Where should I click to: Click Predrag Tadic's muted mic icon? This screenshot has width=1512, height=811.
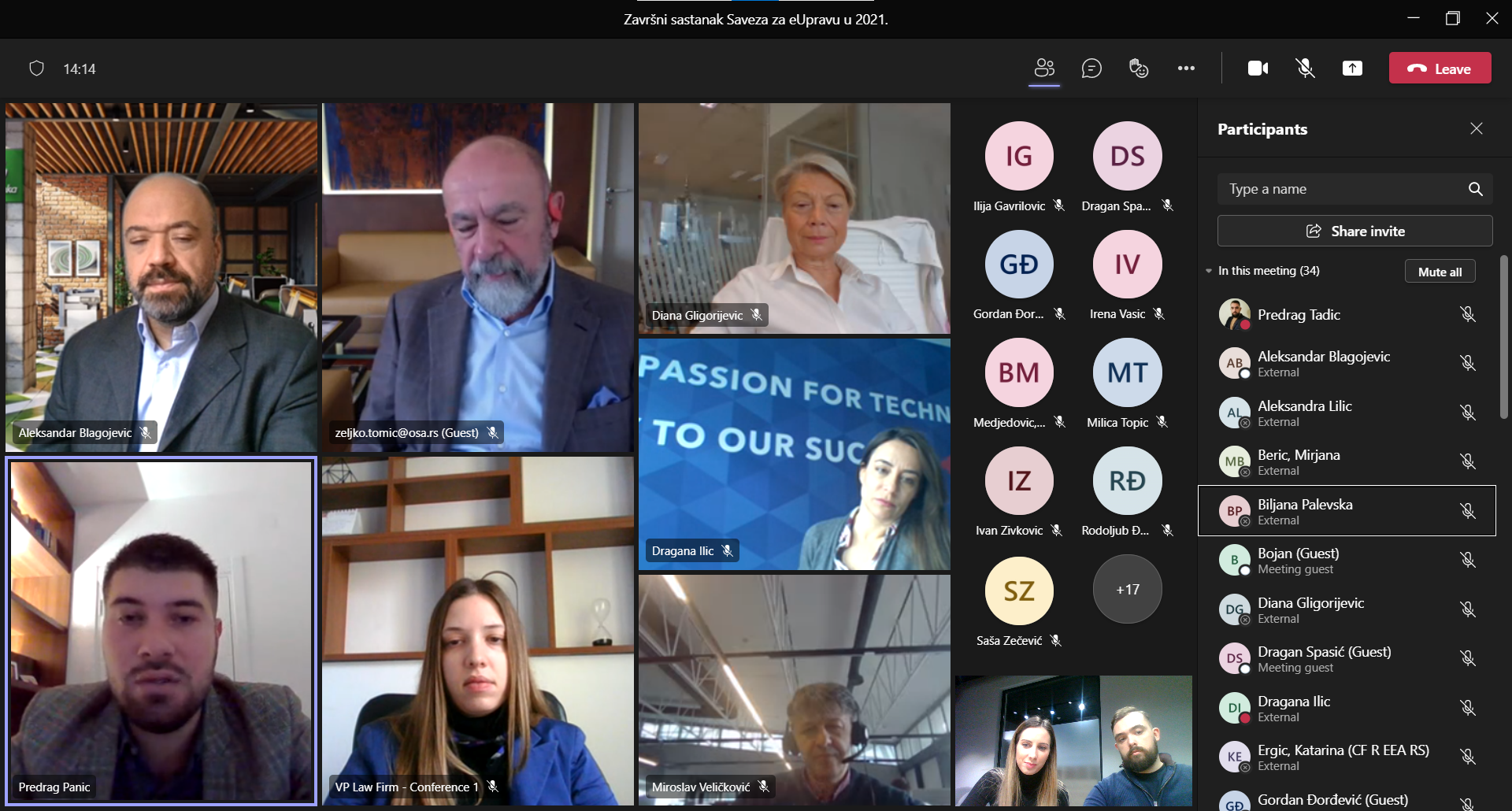1468,314
